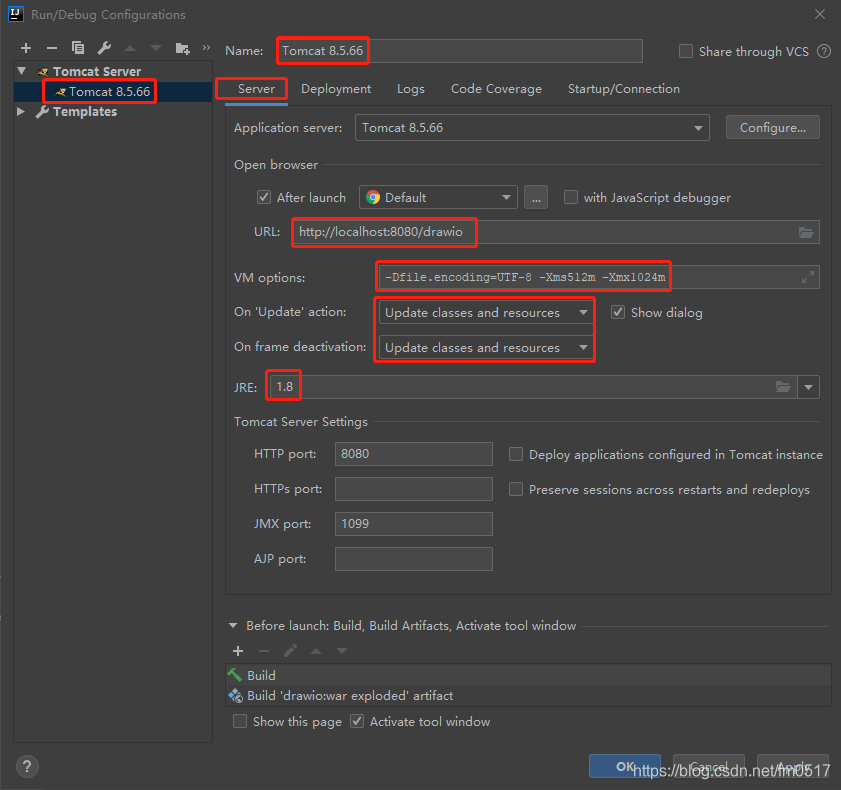Move configuration down in the list
This screenshot has height=790, width=841.
pos(156,48)
